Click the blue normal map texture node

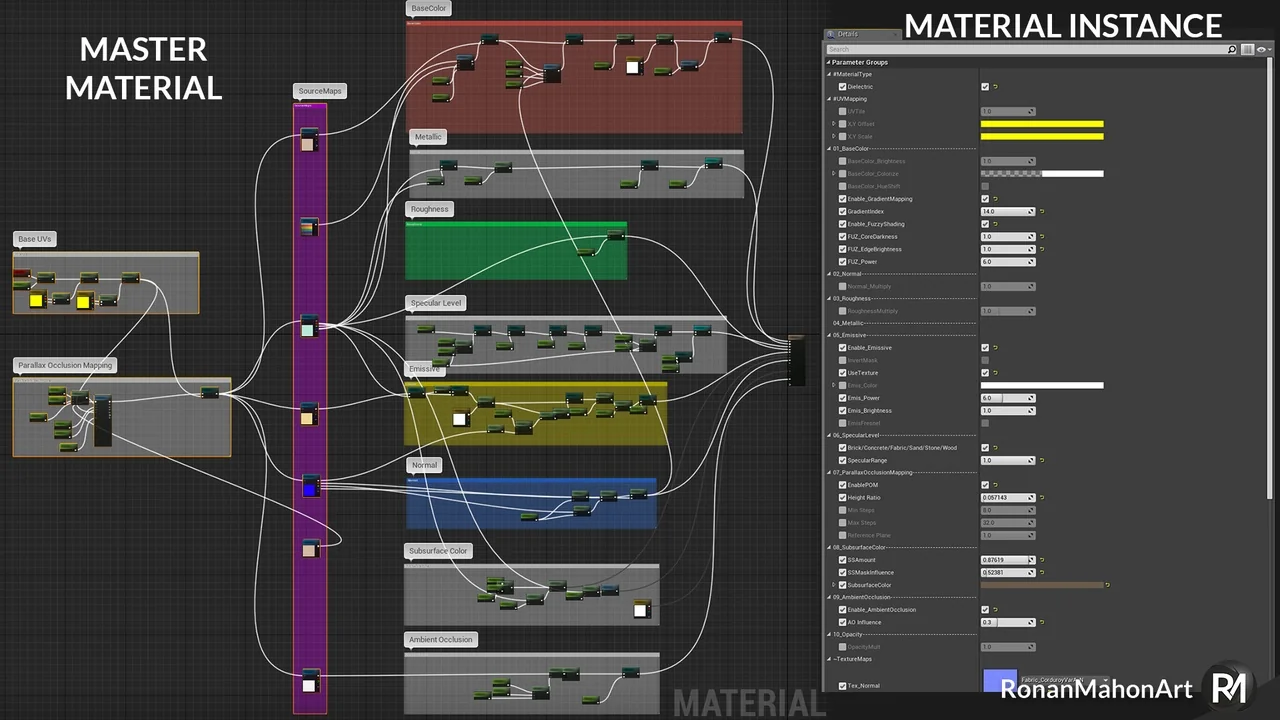(310, 486)
